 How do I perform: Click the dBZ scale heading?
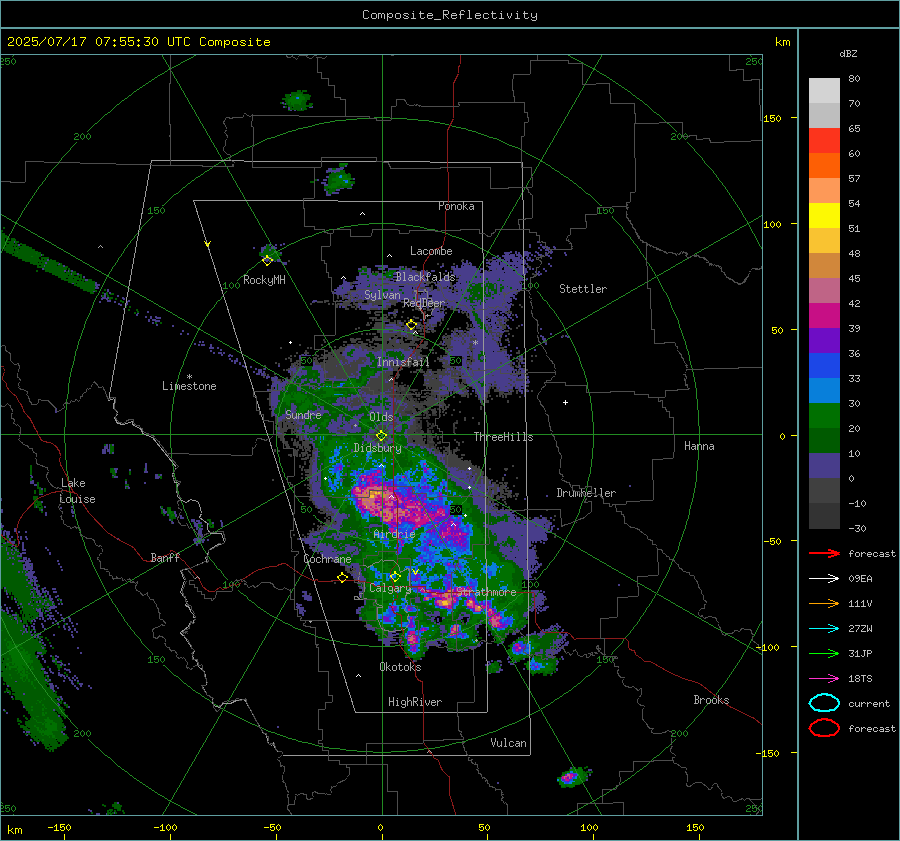(848, 53)
